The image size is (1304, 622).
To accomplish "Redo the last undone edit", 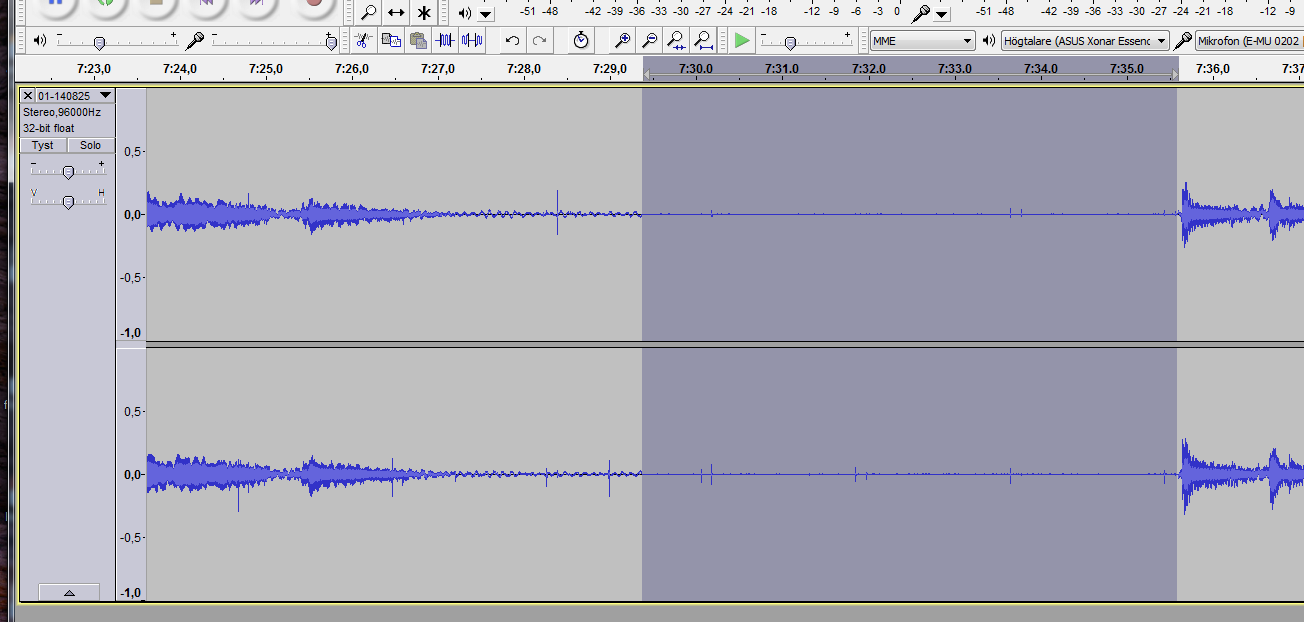I will point(539,40).
